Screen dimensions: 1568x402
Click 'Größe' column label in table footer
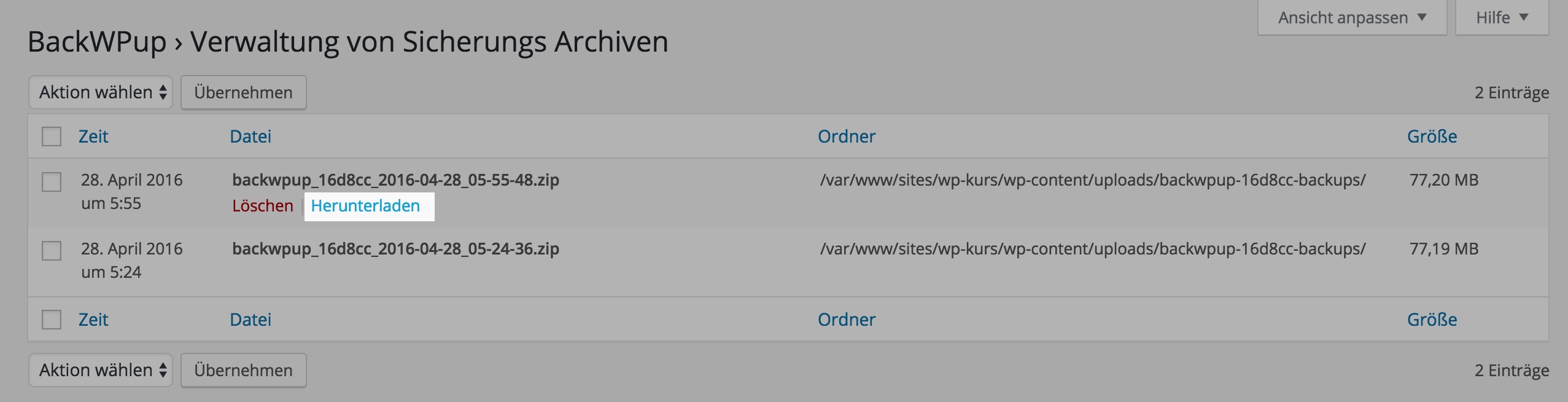click(1432, 320)
